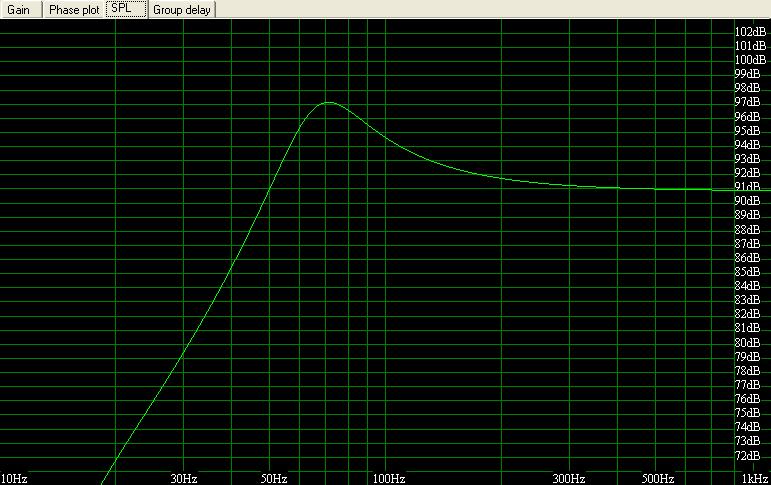Click the 300Hz frequency axis label

(x=567, y=478)
